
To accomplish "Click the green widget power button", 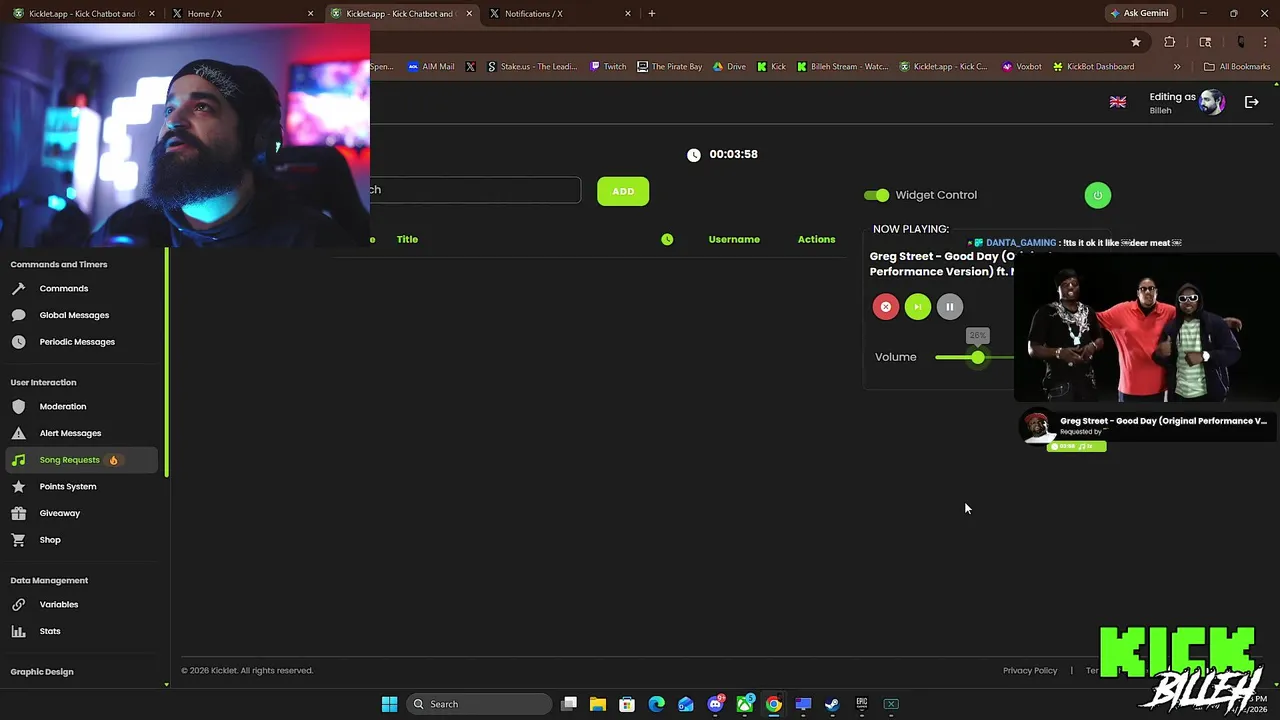I will 1097,195.
